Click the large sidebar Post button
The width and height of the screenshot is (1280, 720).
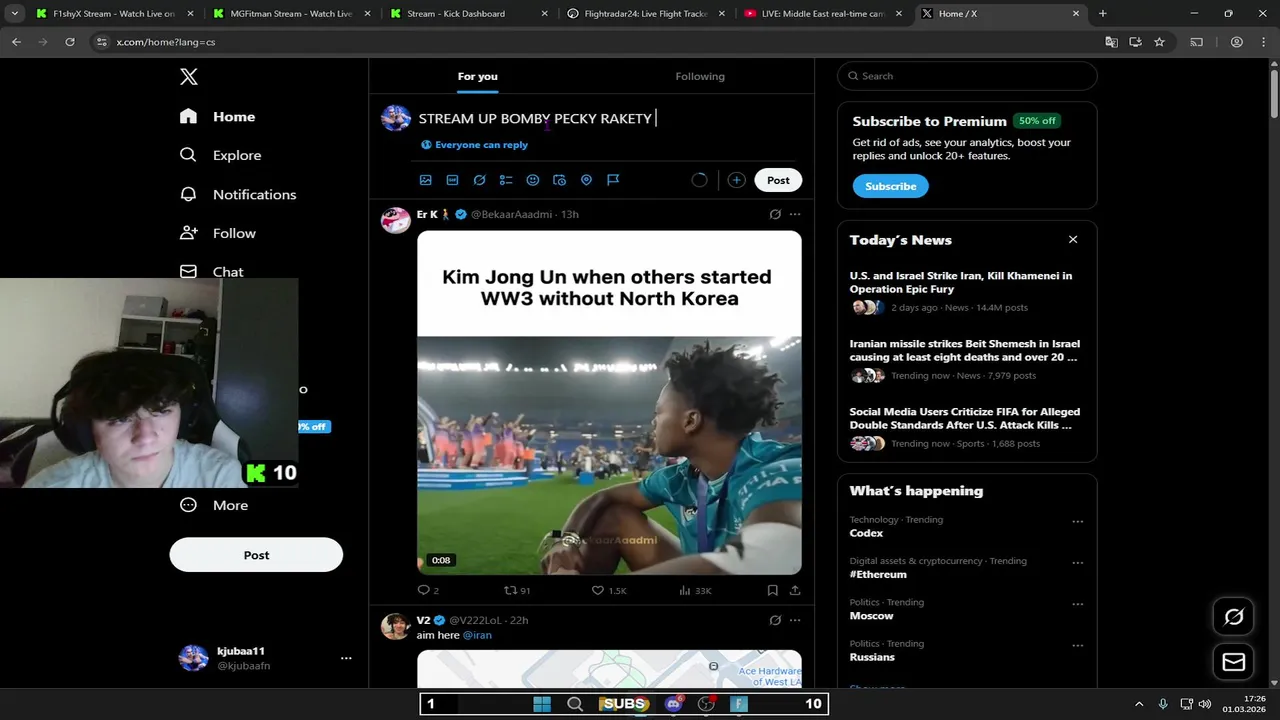(x=256, y=555)
